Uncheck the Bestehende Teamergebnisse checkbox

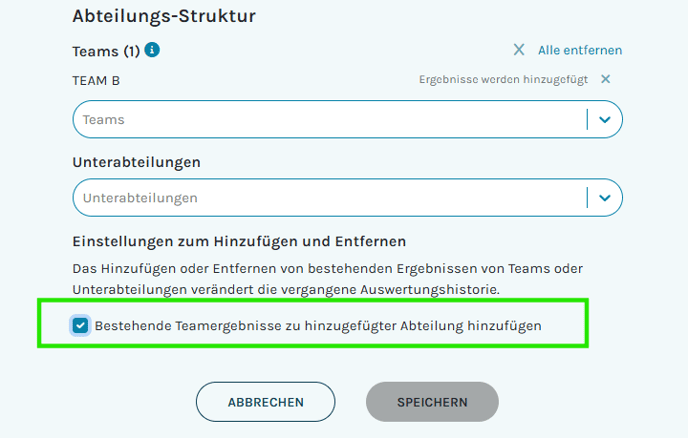pyautogui.click(x=81, y=325)
